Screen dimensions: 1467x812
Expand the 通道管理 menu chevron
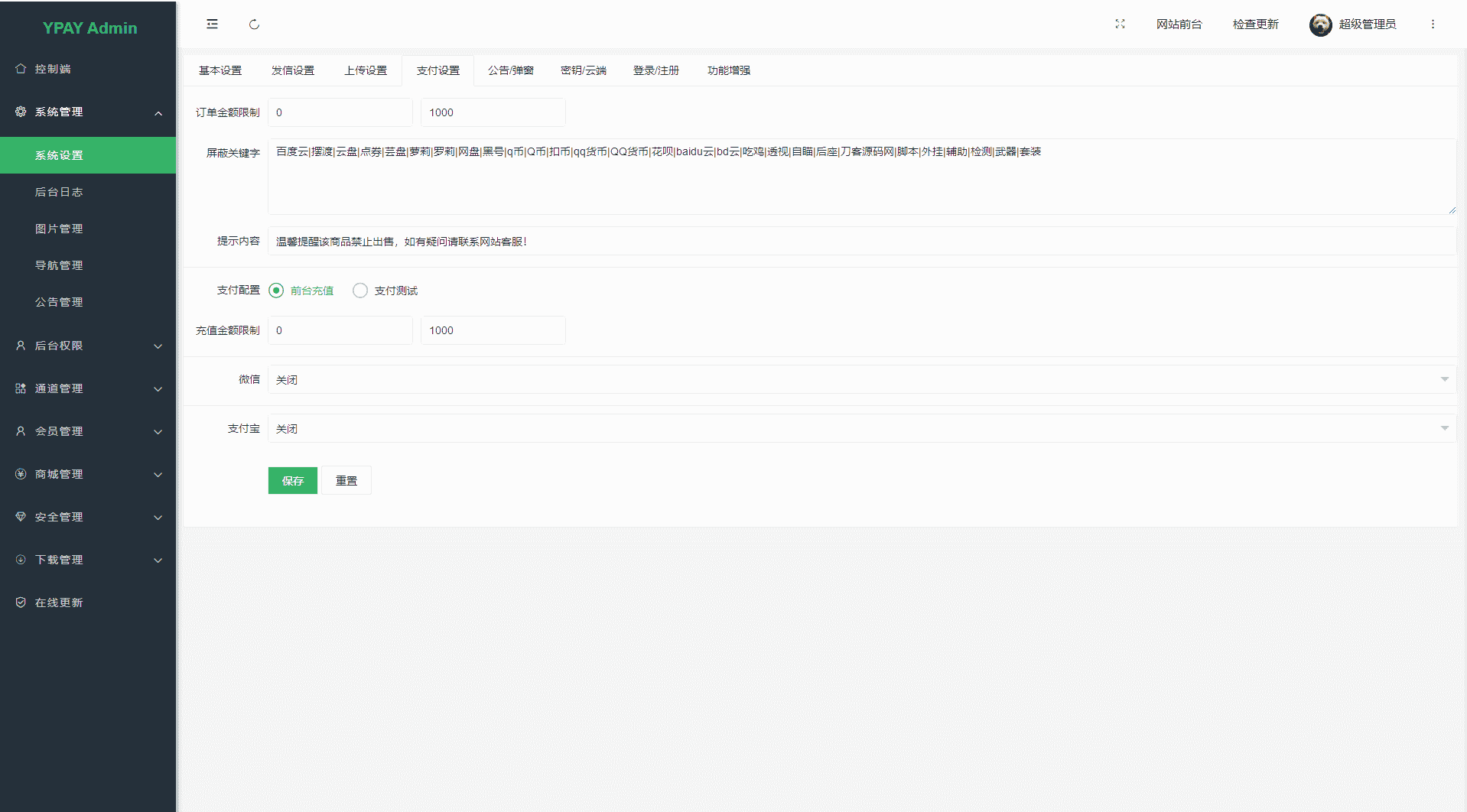coord(158,389)
